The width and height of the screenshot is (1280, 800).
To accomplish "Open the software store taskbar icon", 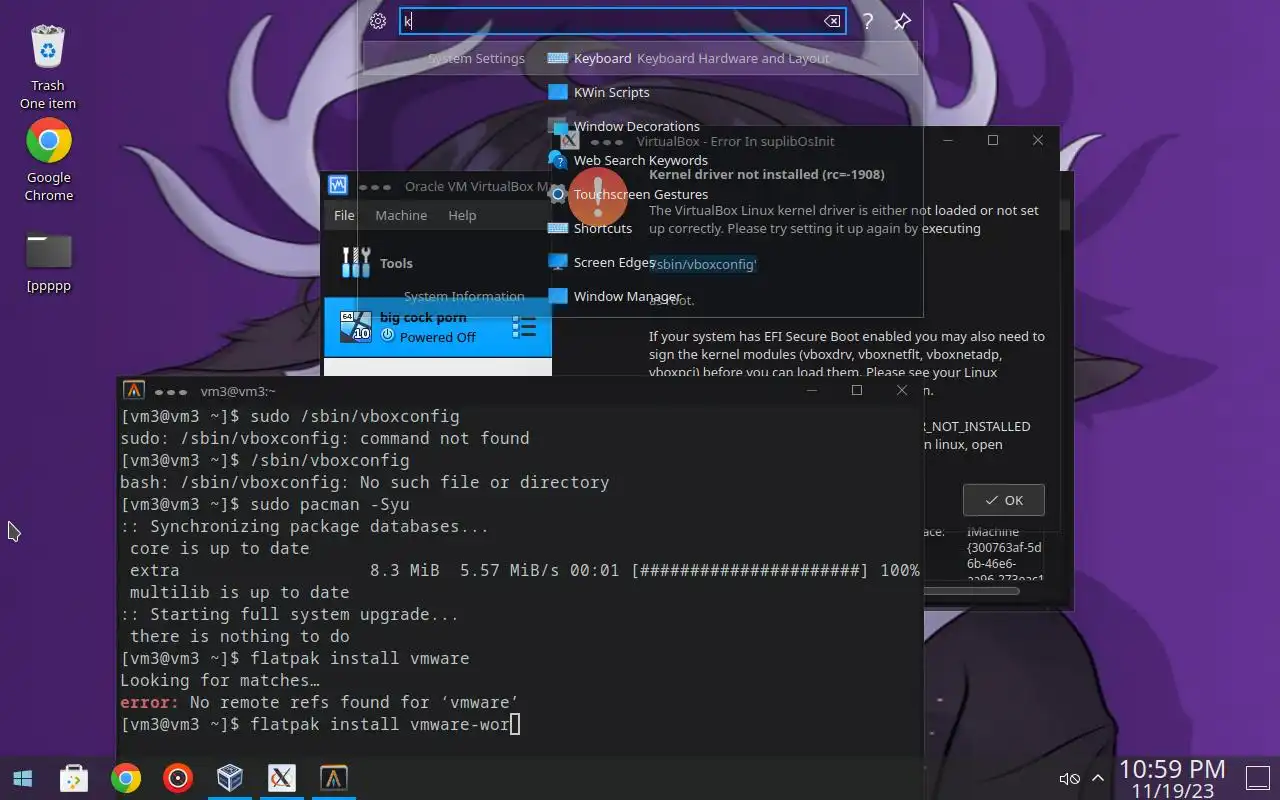I will click(x=73, y=778).
